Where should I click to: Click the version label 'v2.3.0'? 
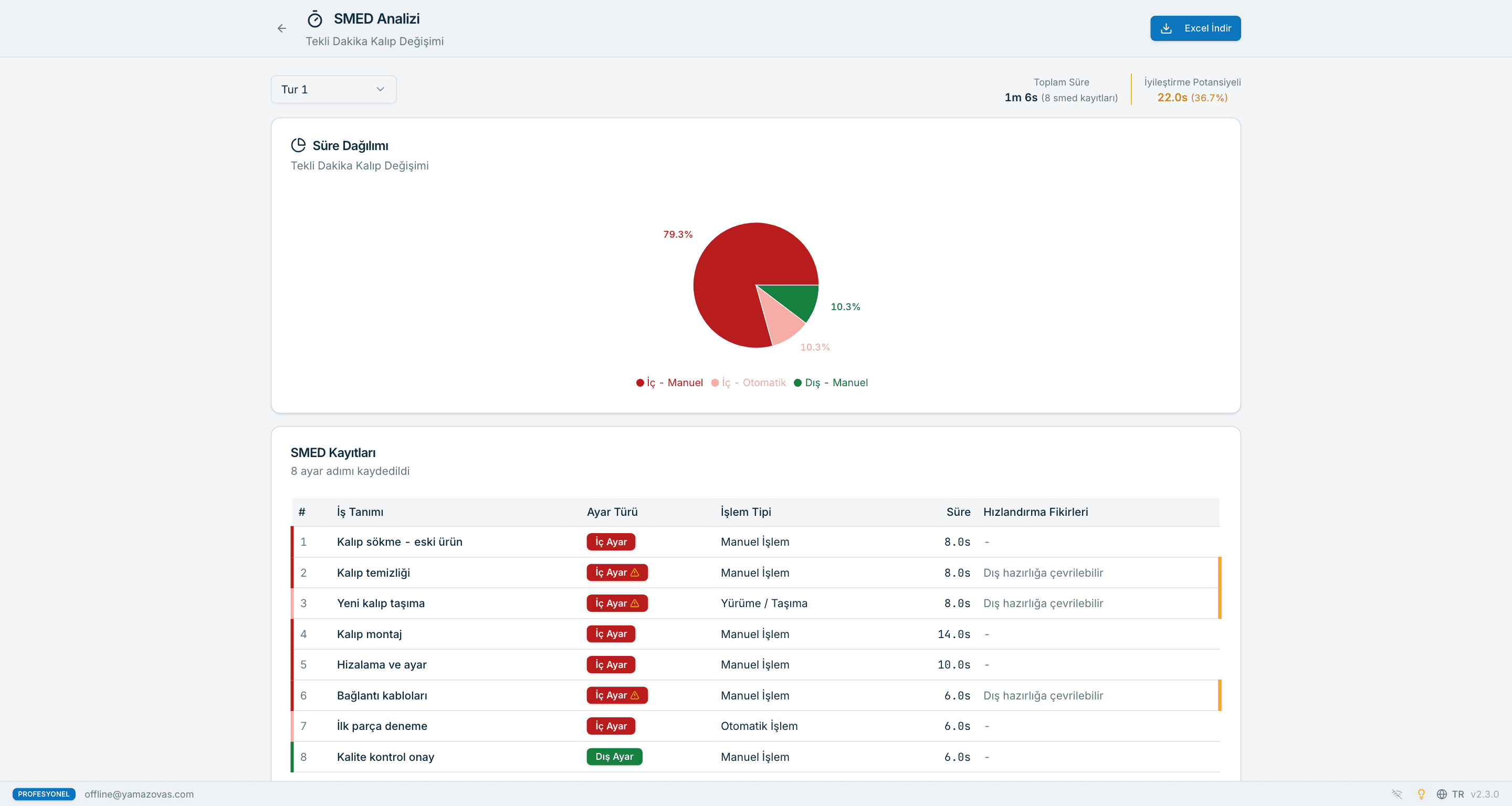[x=1484, y=794]
